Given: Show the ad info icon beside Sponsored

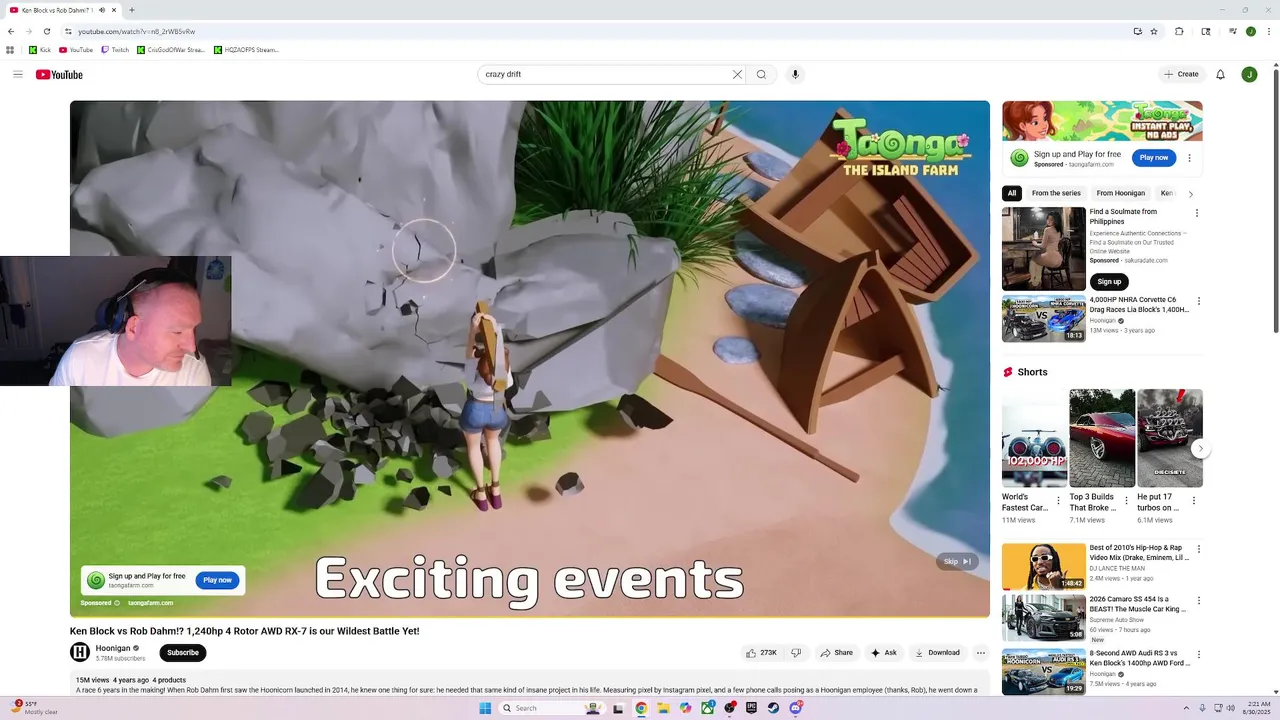Looking at the screenshot, I should 117,603.
